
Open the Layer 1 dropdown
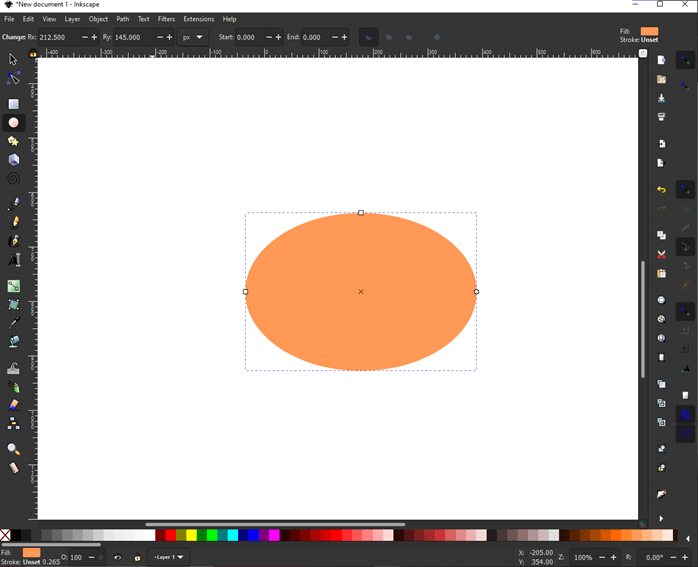click(168, 558)
